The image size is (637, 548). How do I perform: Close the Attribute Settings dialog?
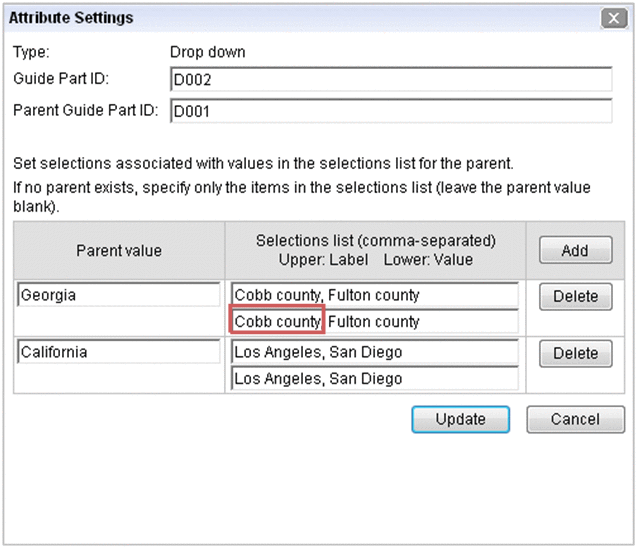[x=613, y=19]
